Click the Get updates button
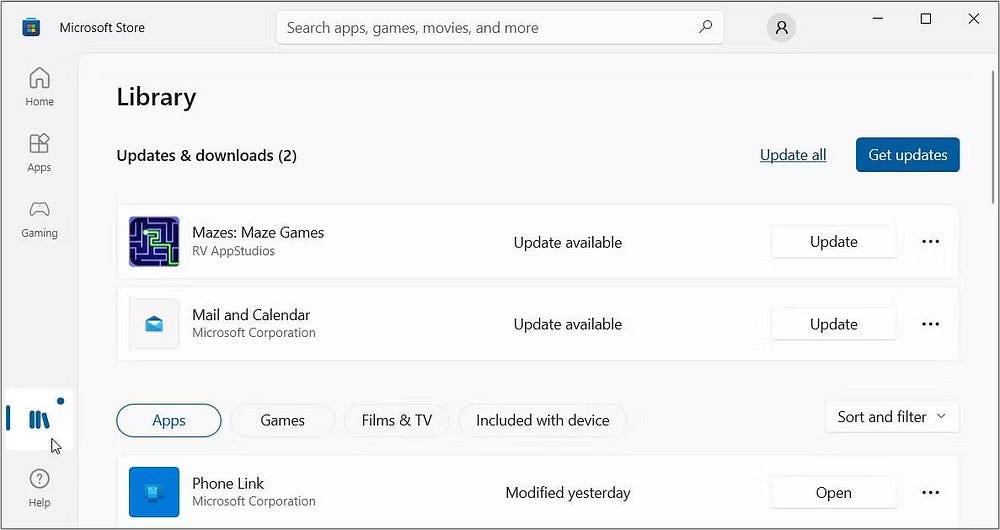 click(908, 155)
